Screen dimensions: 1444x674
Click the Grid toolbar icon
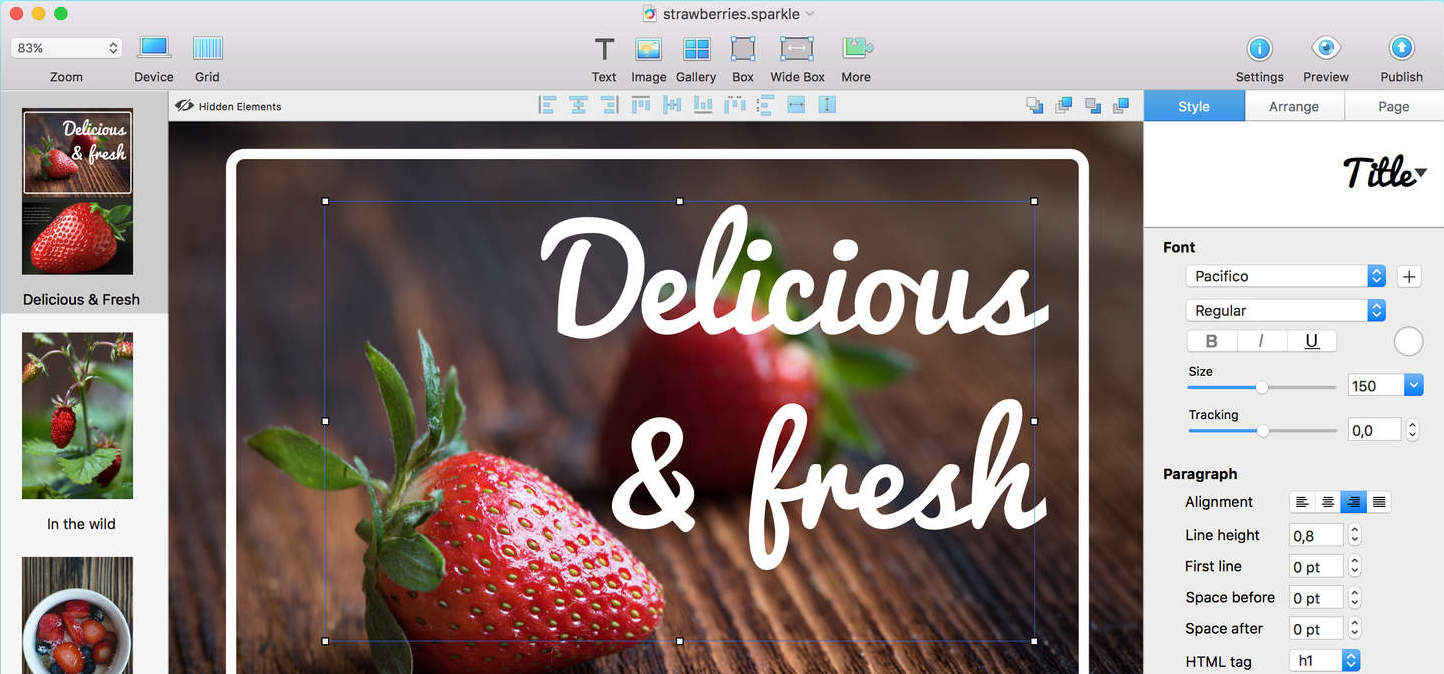tap(208, 48)
